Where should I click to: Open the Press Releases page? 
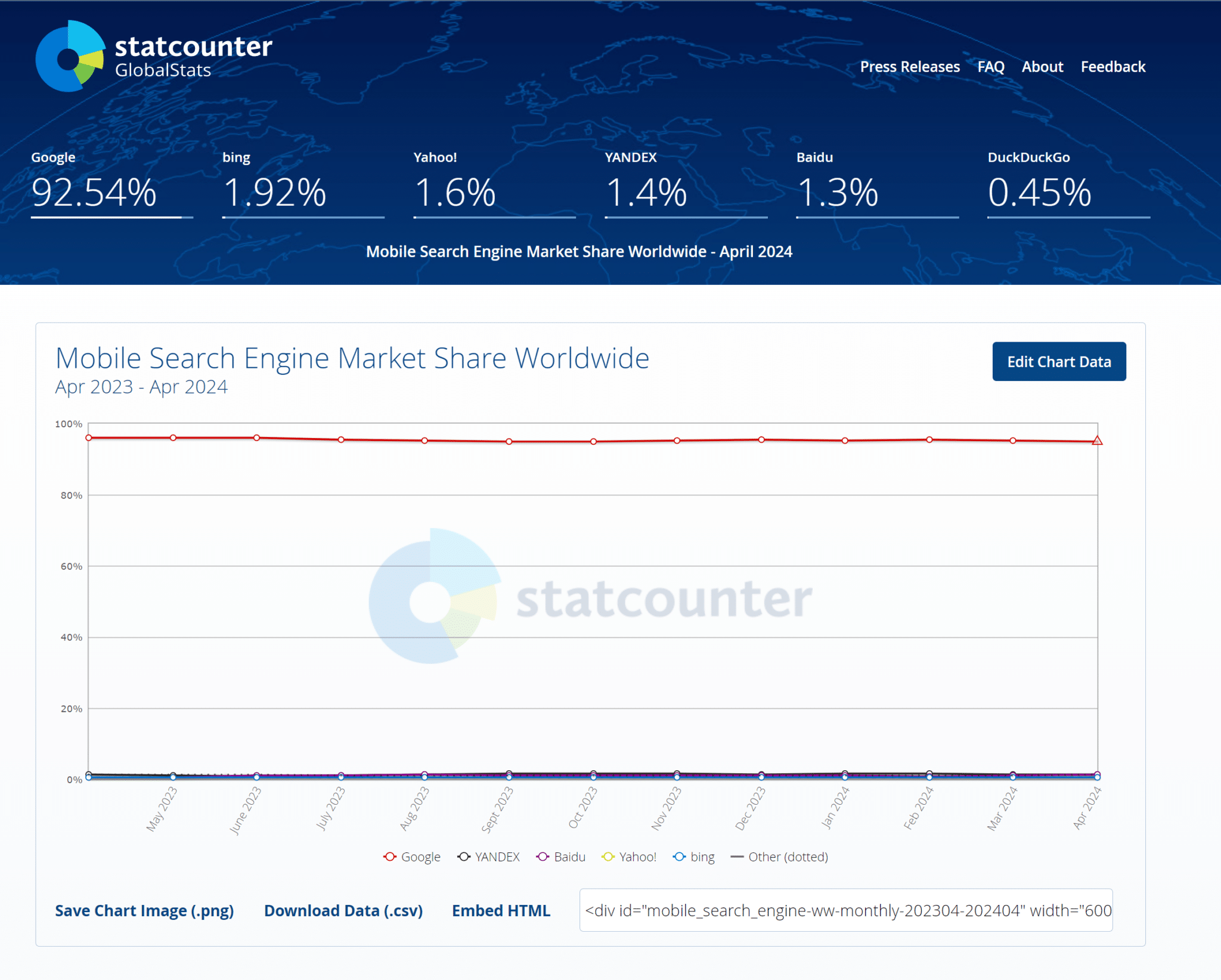910,67
